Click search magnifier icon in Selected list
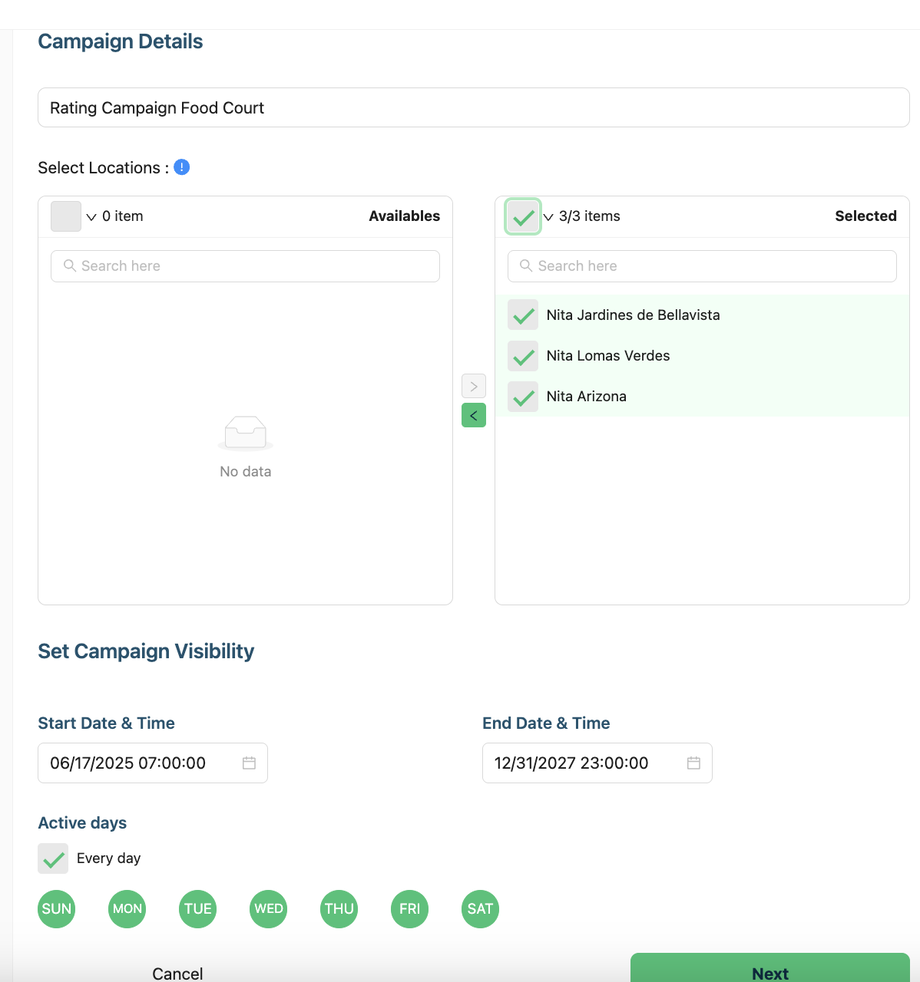 pyautogui.click(x=526, y=266)
